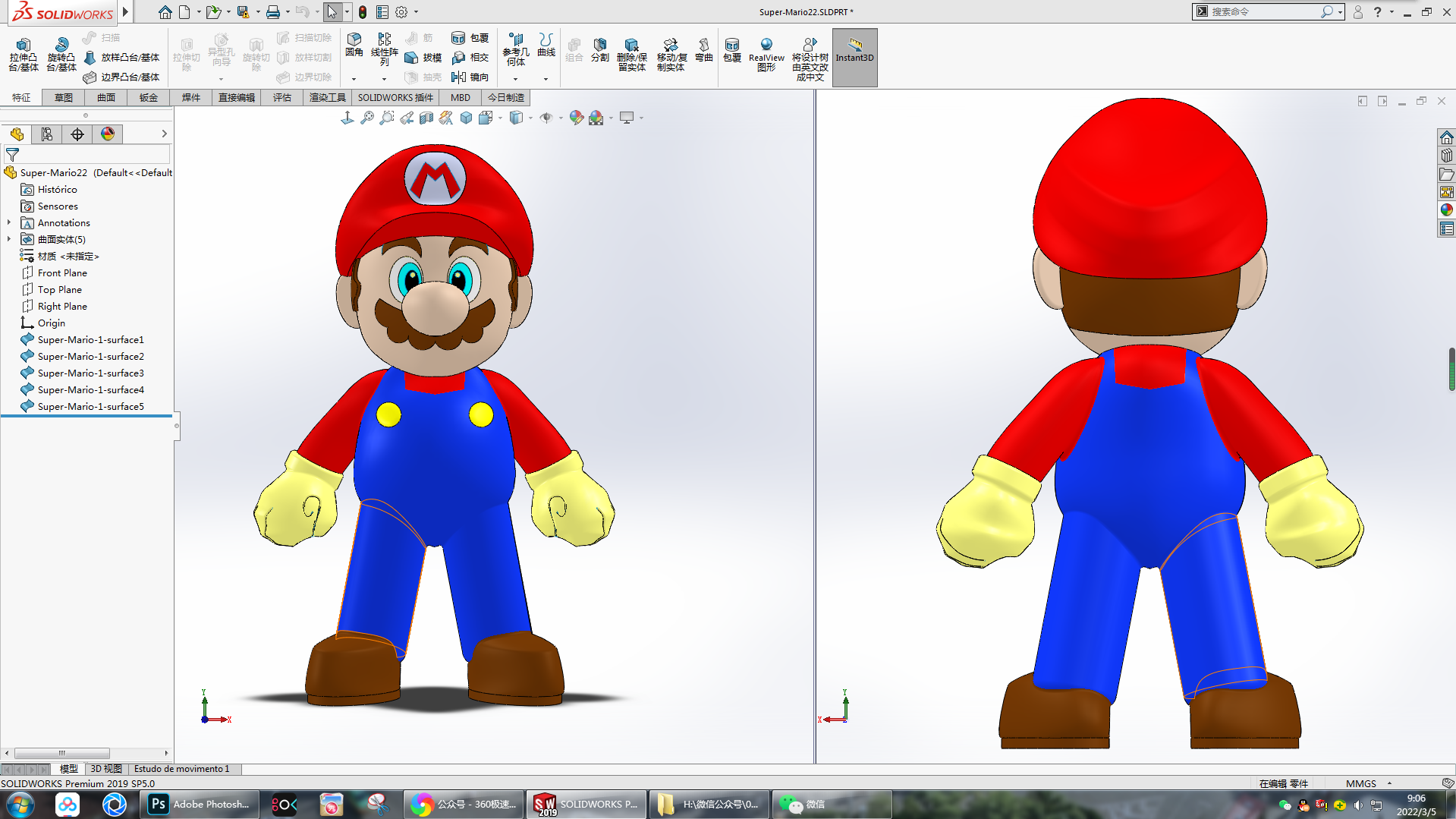Viewport: 1456px width, 819px height.
Task: Select the 圆角 fillet tool
Action: 354,45
